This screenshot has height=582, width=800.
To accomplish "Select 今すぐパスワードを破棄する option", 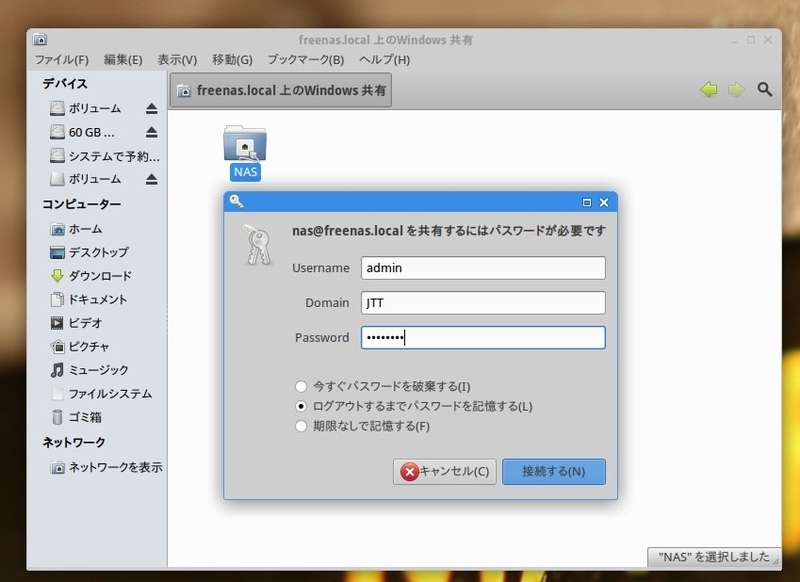I will [x=301, y=386].
